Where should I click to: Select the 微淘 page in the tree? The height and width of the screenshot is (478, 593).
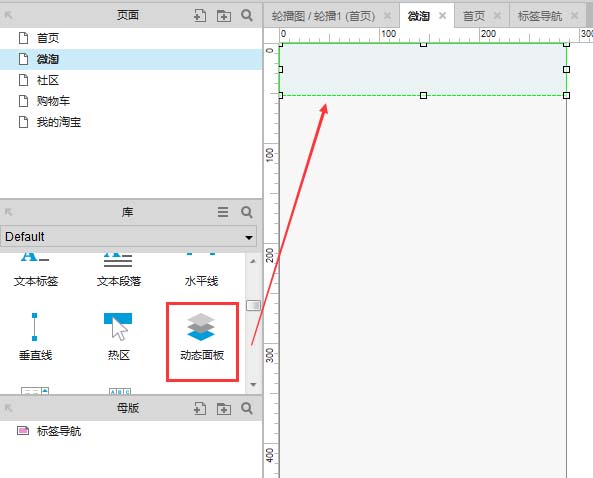pyautogui.click(x=131, y=59)
